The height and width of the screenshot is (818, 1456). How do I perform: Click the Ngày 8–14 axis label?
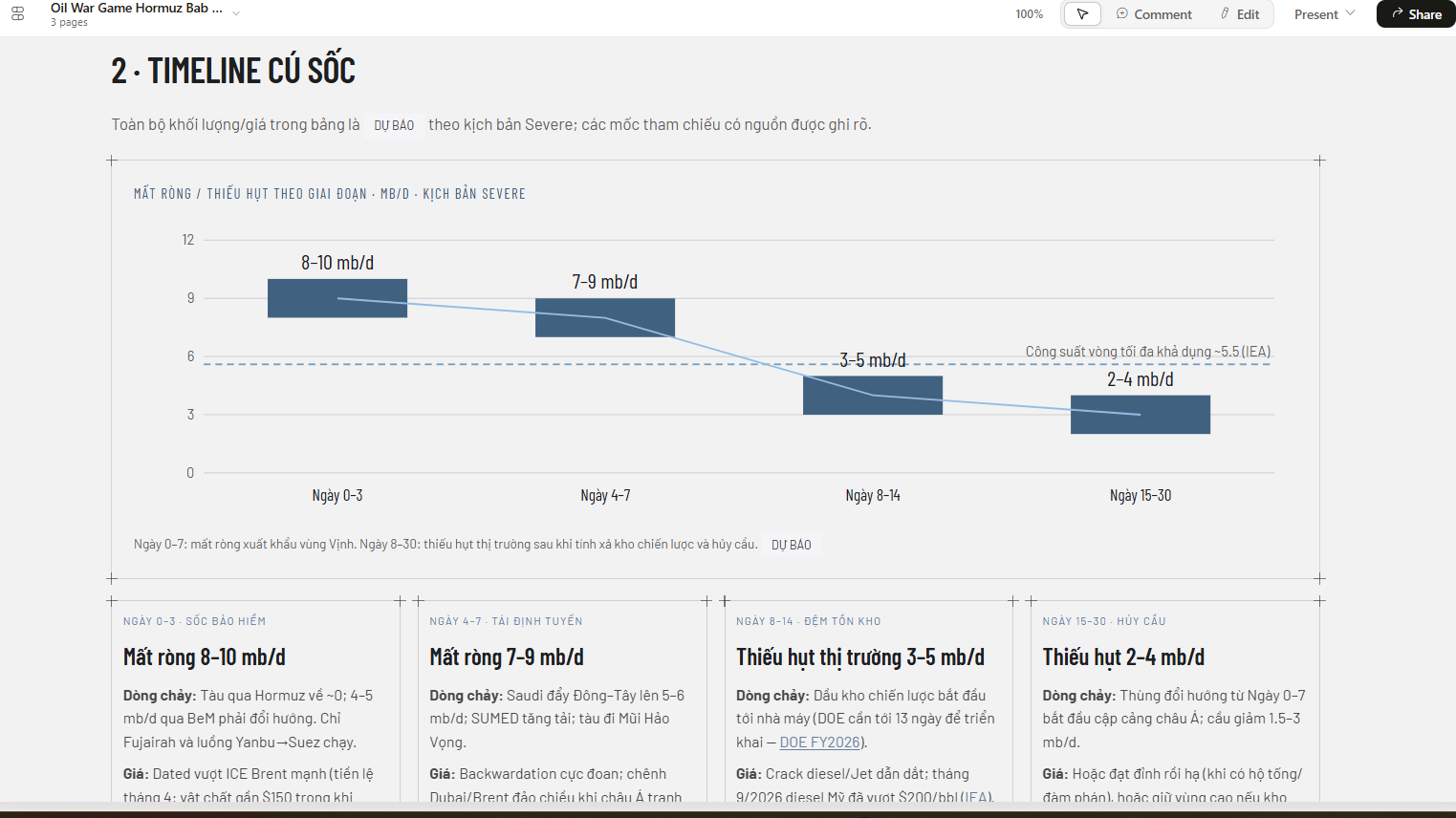tap(873, 495)
